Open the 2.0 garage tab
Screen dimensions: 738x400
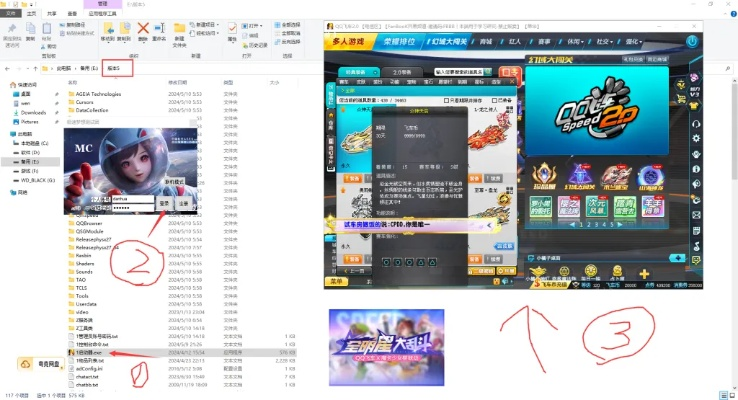tap(402, 72)
